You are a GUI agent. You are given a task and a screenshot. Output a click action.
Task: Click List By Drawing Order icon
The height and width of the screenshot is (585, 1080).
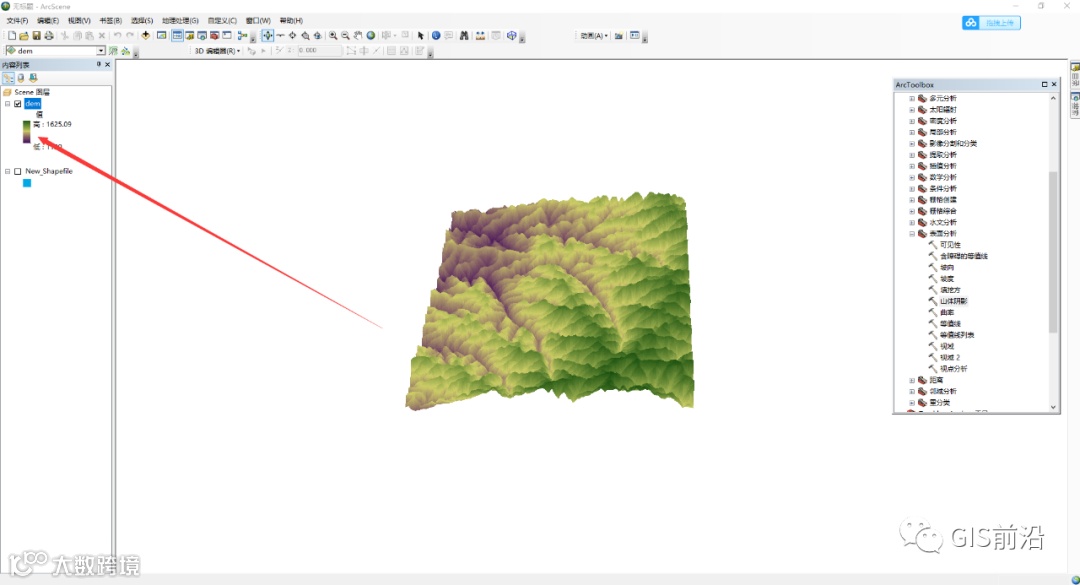(x=8, y=78)
